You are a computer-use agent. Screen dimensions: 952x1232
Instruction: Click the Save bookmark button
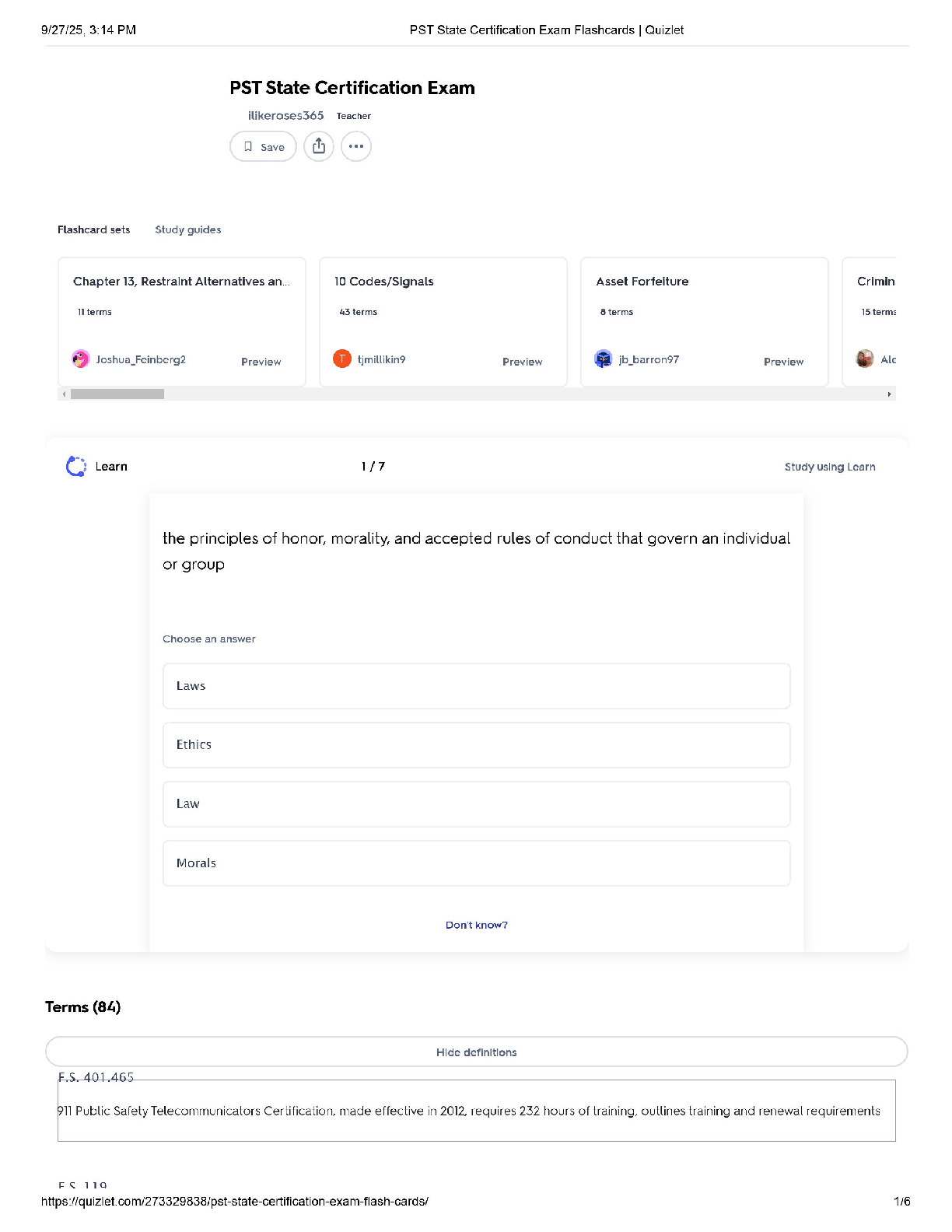click(263, 146)
